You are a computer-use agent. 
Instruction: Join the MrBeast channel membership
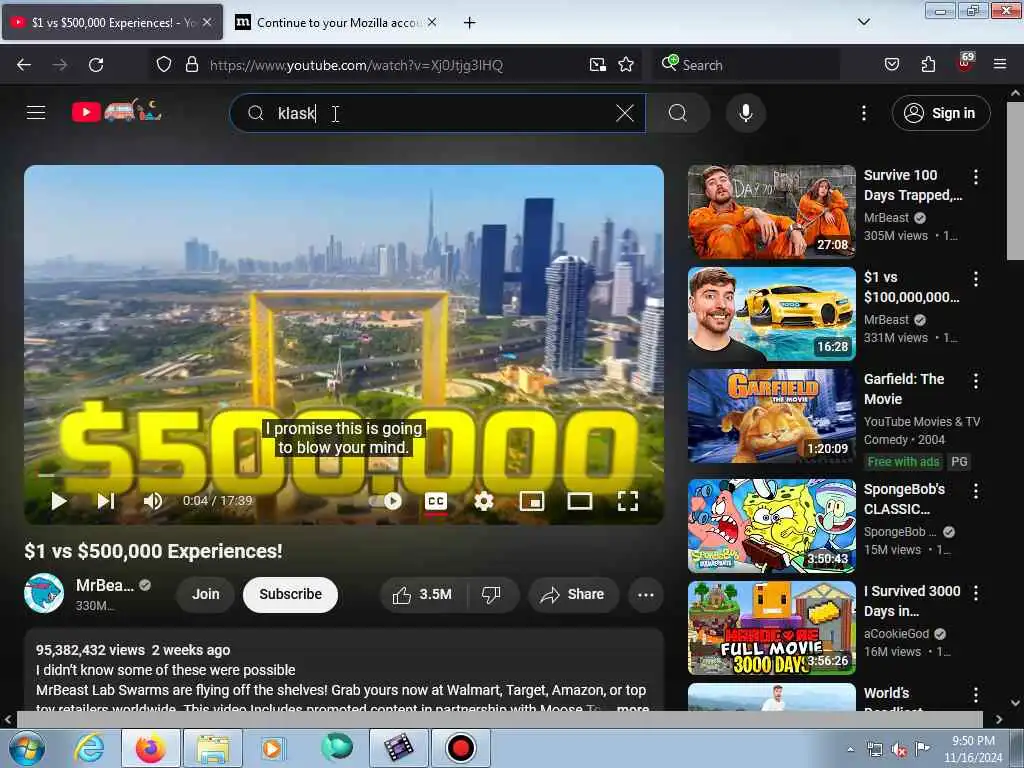tap(205, 594)
